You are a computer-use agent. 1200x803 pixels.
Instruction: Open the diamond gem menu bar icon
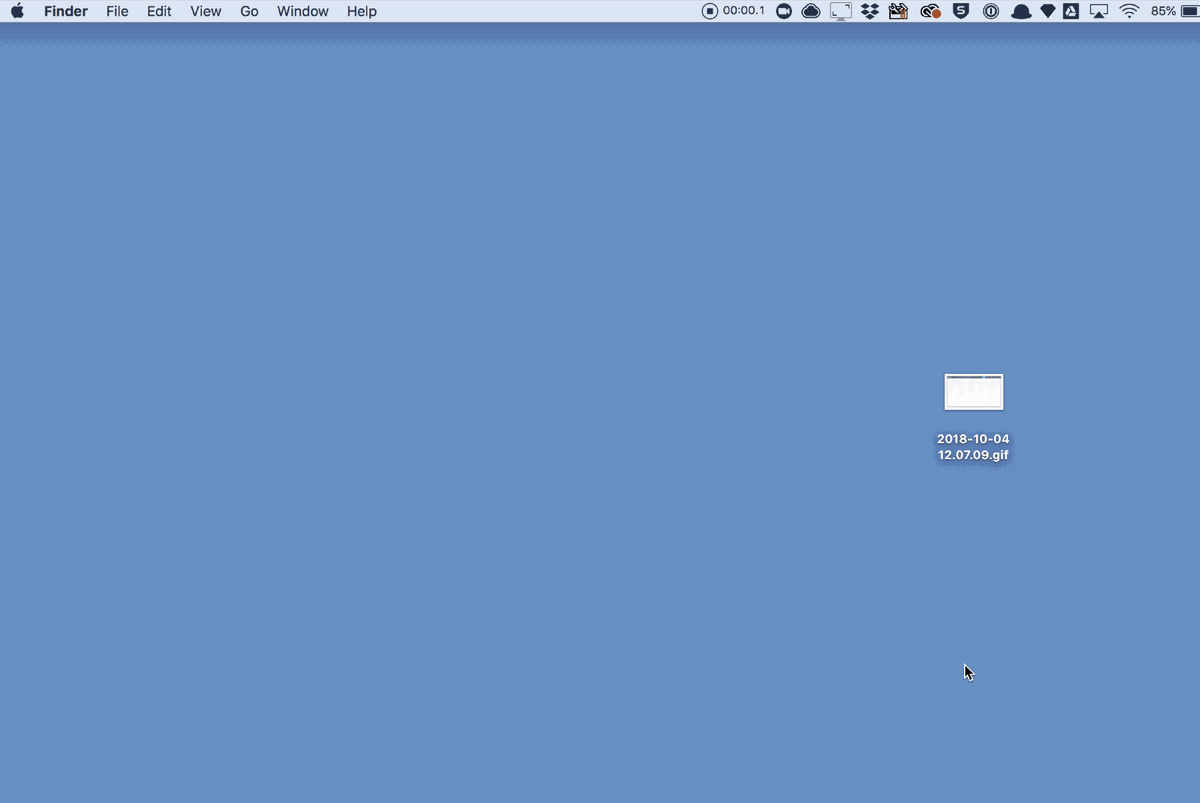click(1048, 11)
